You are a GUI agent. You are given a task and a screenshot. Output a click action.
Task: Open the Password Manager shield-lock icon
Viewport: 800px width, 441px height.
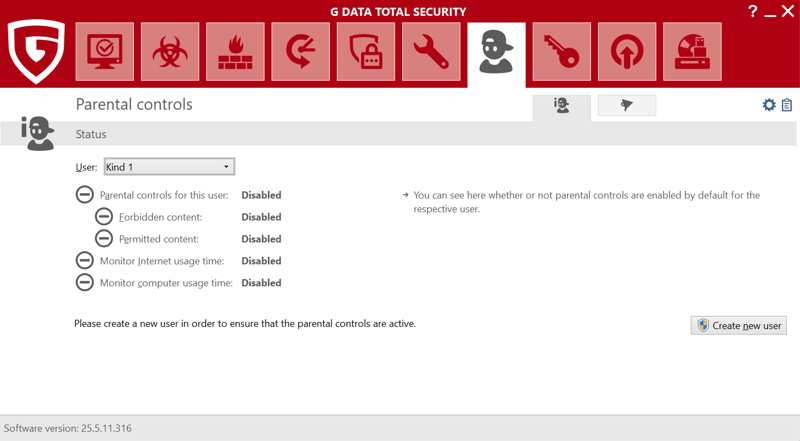coord(366,52)
